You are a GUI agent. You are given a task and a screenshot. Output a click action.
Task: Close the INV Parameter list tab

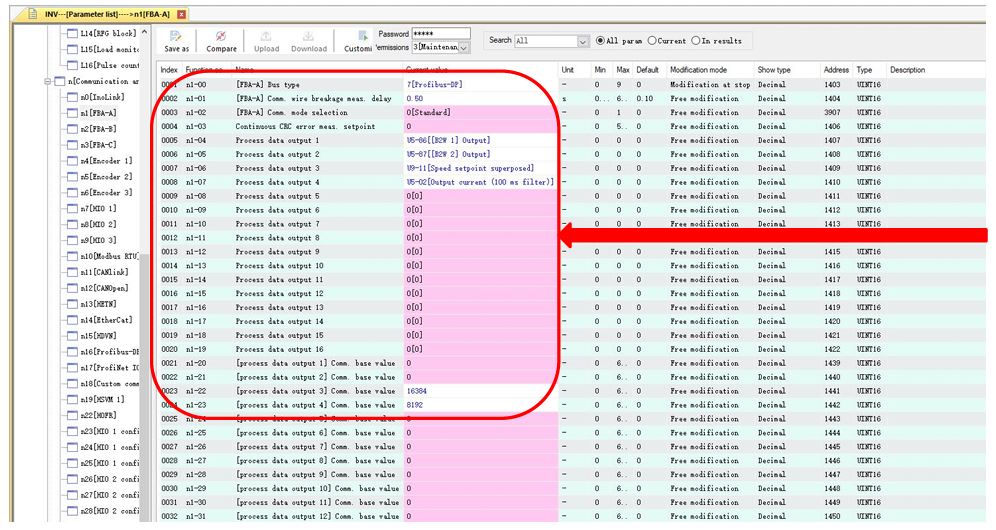point(182,12)
